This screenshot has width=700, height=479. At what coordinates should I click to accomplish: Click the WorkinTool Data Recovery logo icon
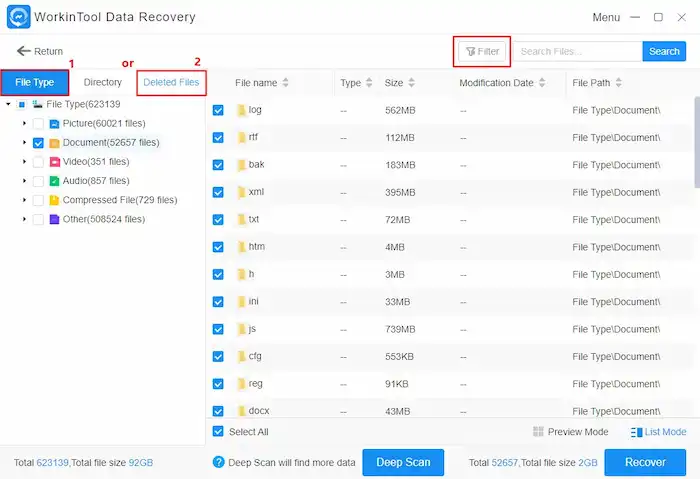(19, 17)
